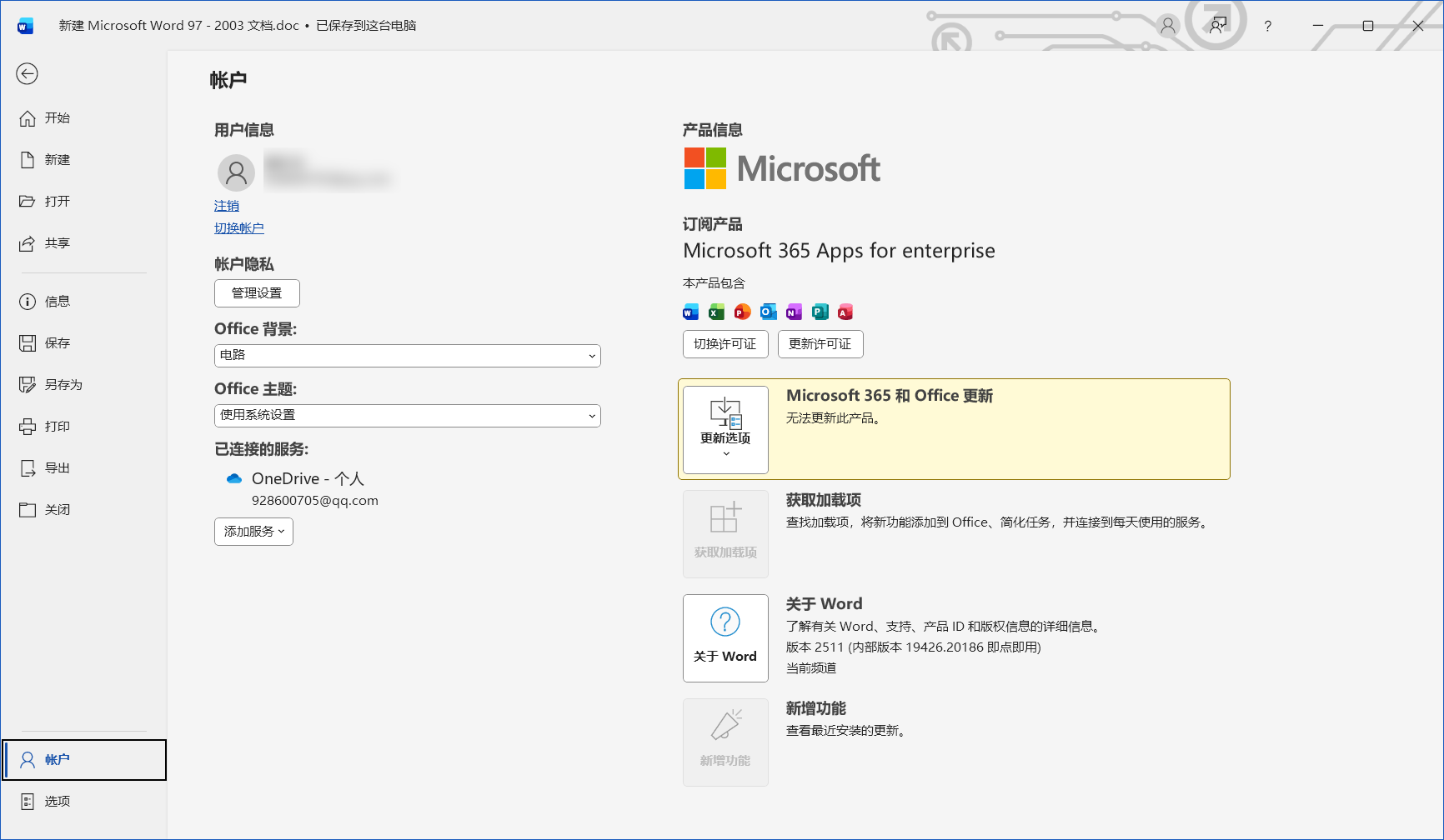1444x840 pixels.
Task: Click the PowerPoint icon
Action: (x=741, y=311)
